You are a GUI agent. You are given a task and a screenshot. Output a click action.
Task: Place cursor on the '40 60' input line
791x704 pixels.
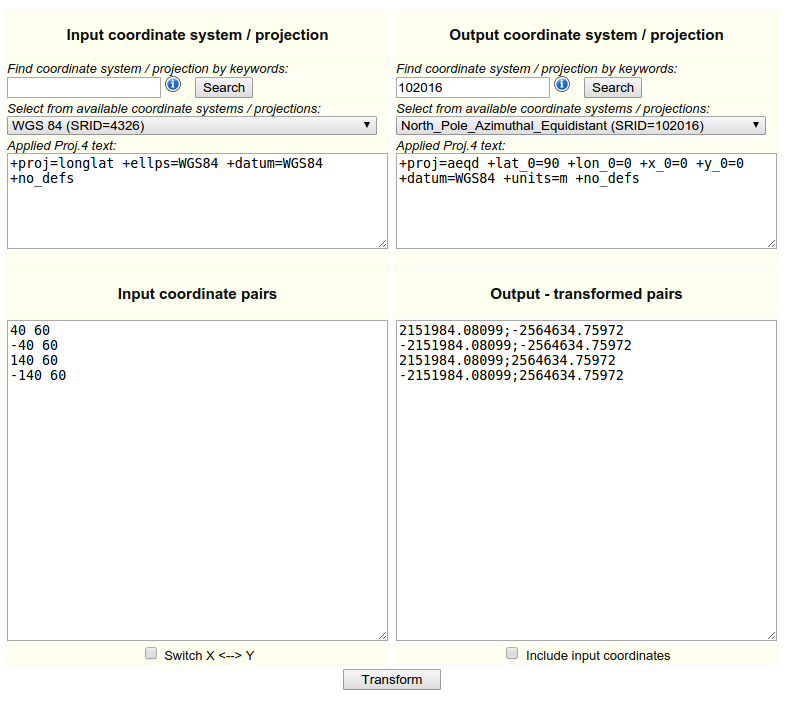[30, 331]
